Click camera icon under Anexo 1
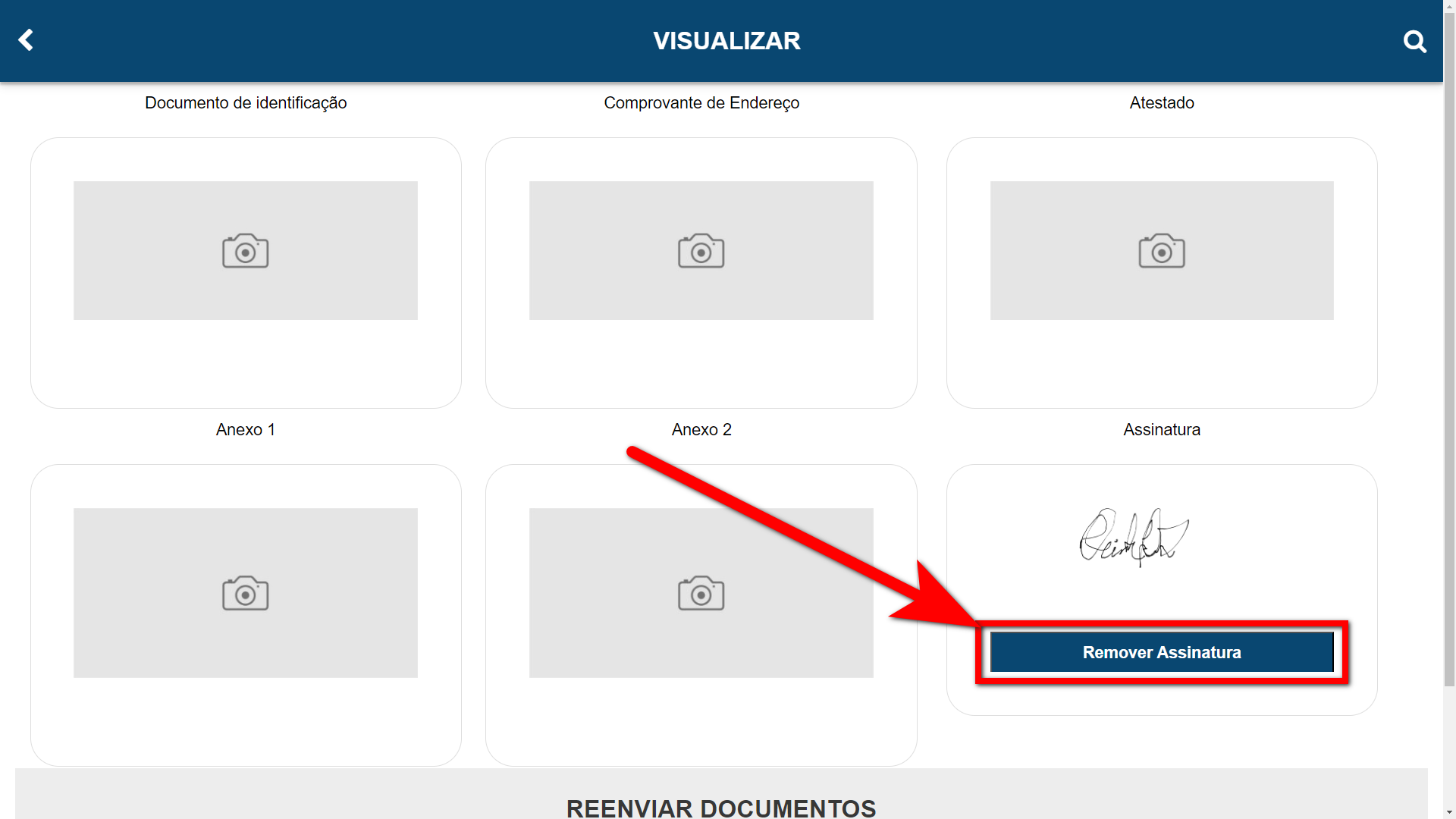 pos(245,593)
